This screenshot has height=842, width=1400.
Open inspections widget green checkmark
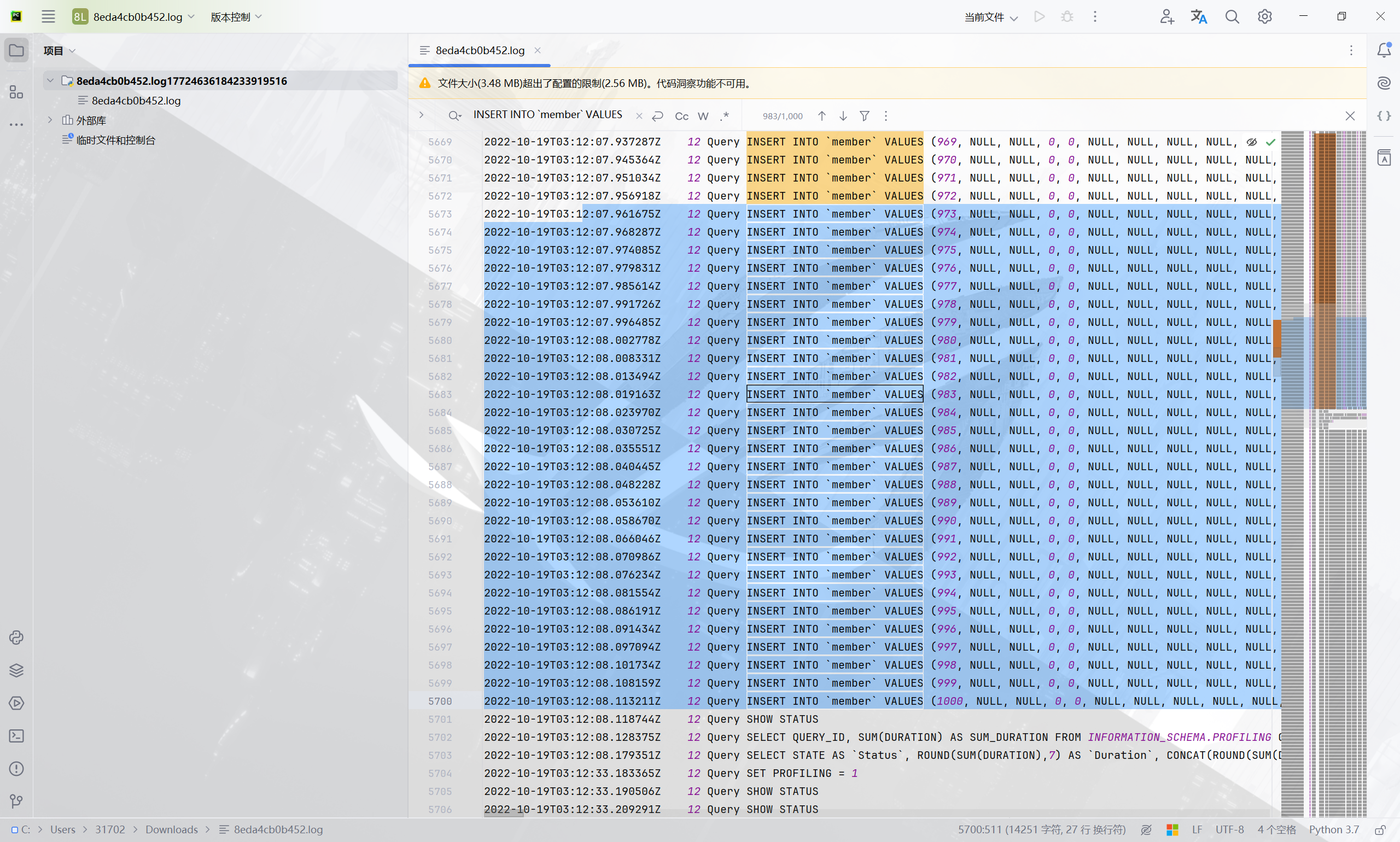(1270, 142)
